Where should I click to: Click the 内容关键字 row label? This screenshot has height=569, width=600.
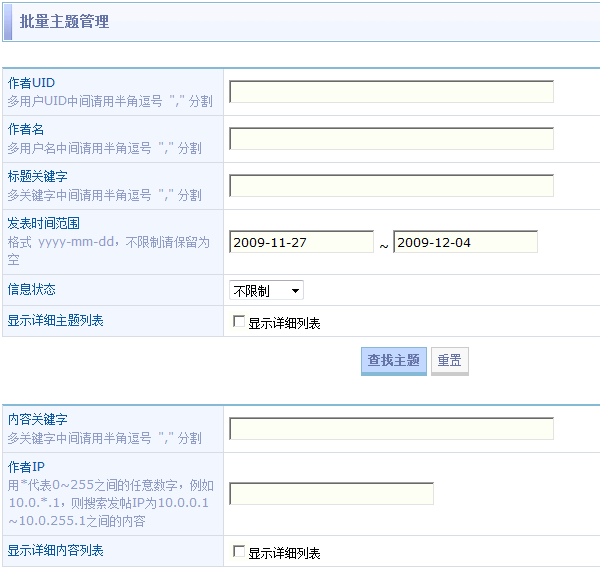tap(37, 419)
